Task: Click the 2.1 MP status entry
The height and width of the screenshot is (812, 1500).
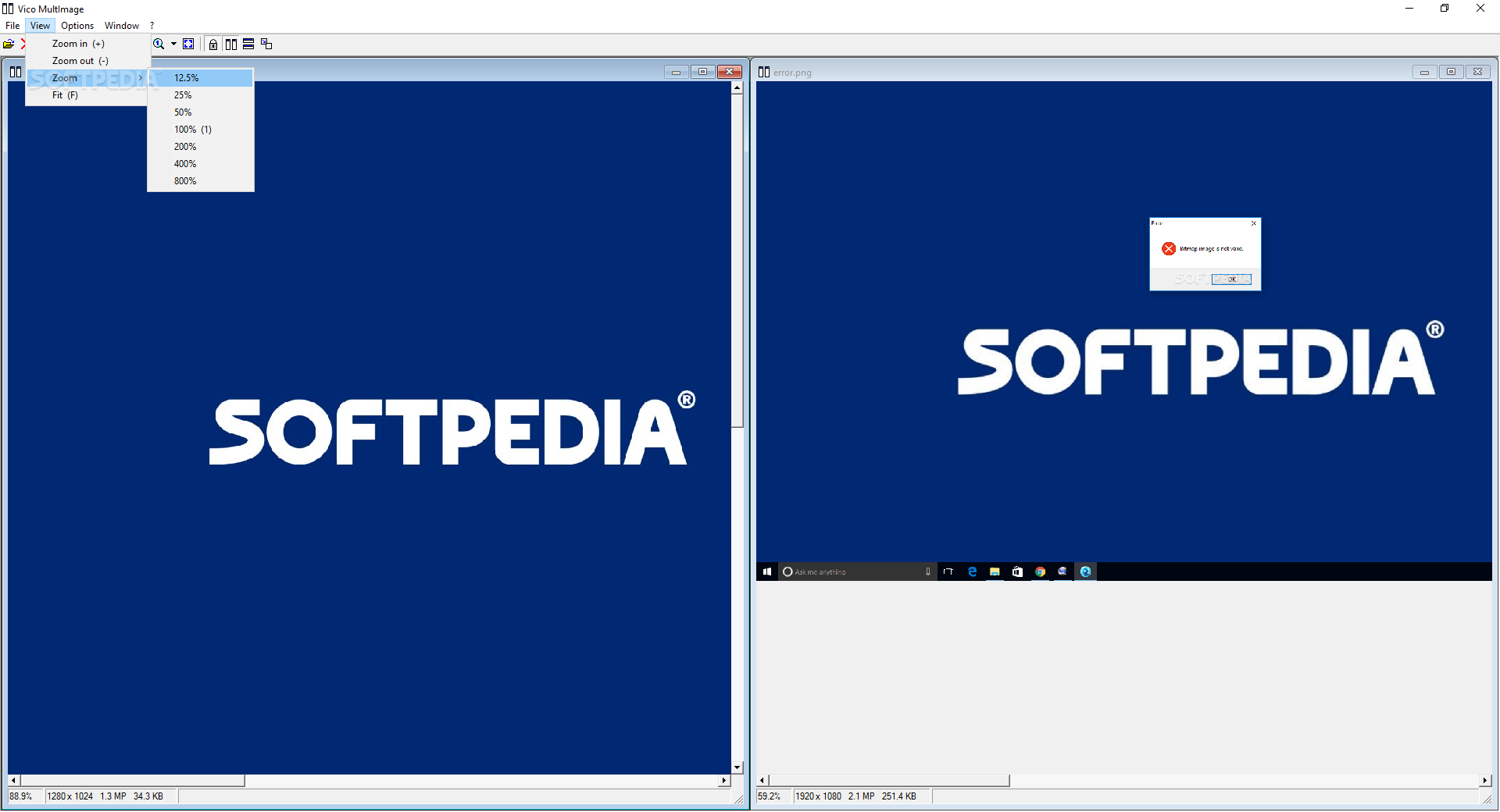Action: (x=862, y=796)
